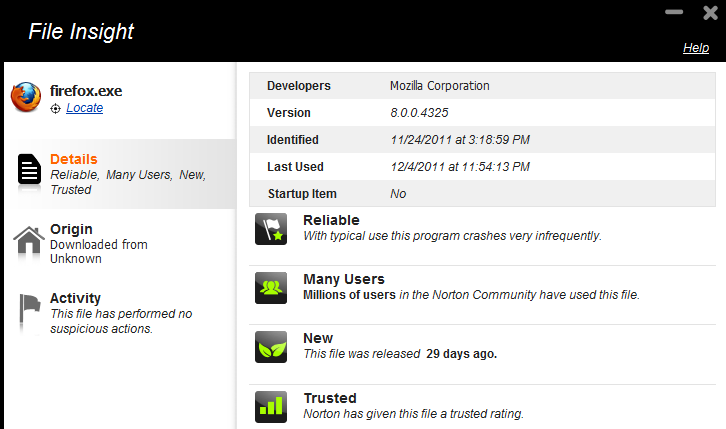726x429 pixels.
Task: Click the 'Millions of users' text
Action: pyautogui.click(x=350, y=295)
